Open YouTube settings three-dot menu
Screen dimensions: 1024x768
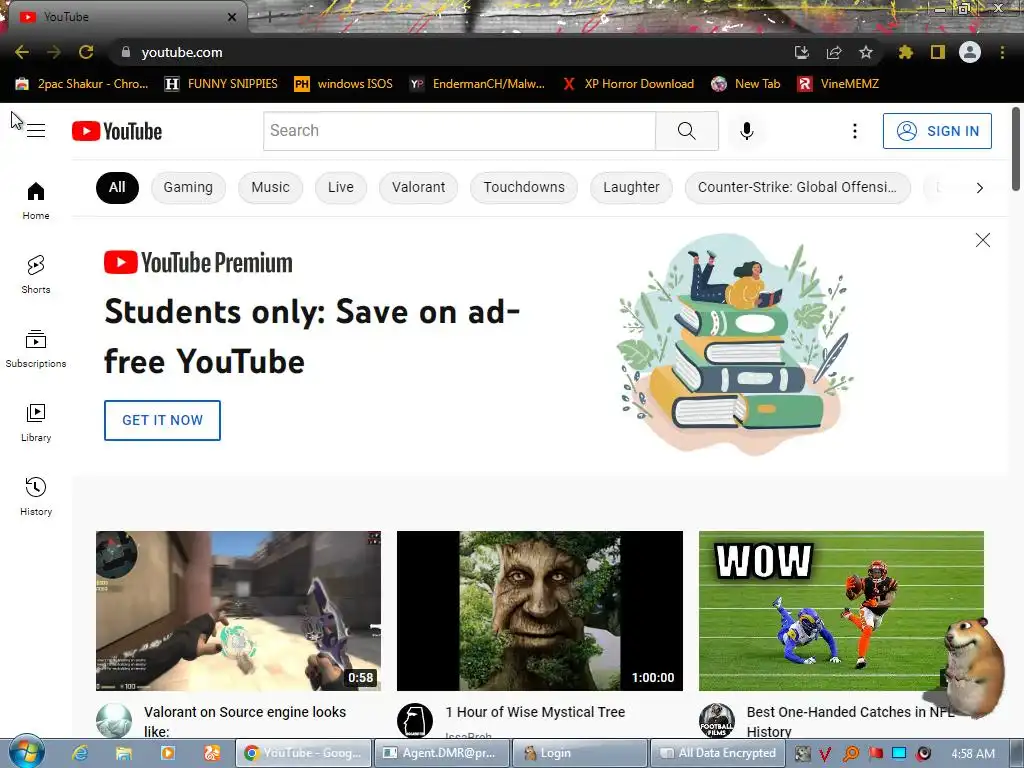854,131
